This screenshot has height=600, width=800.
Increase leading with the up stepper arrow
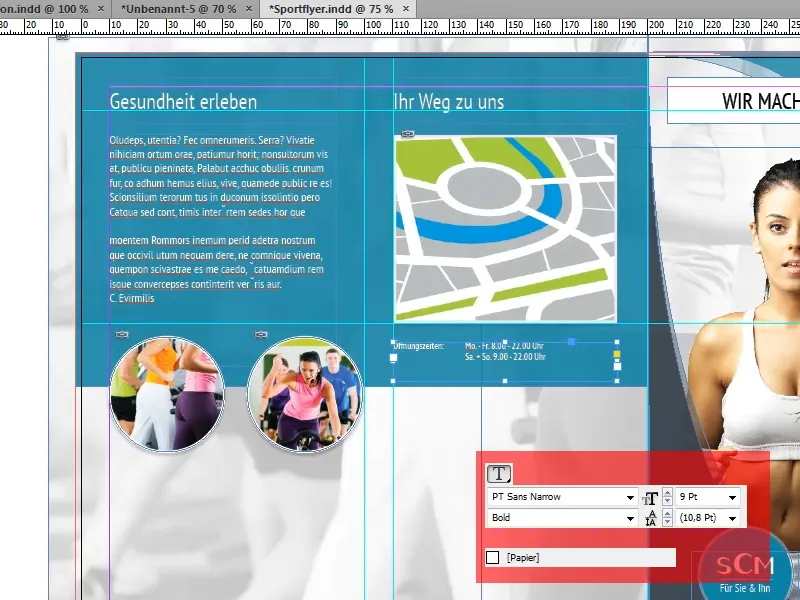pos(667,513)
